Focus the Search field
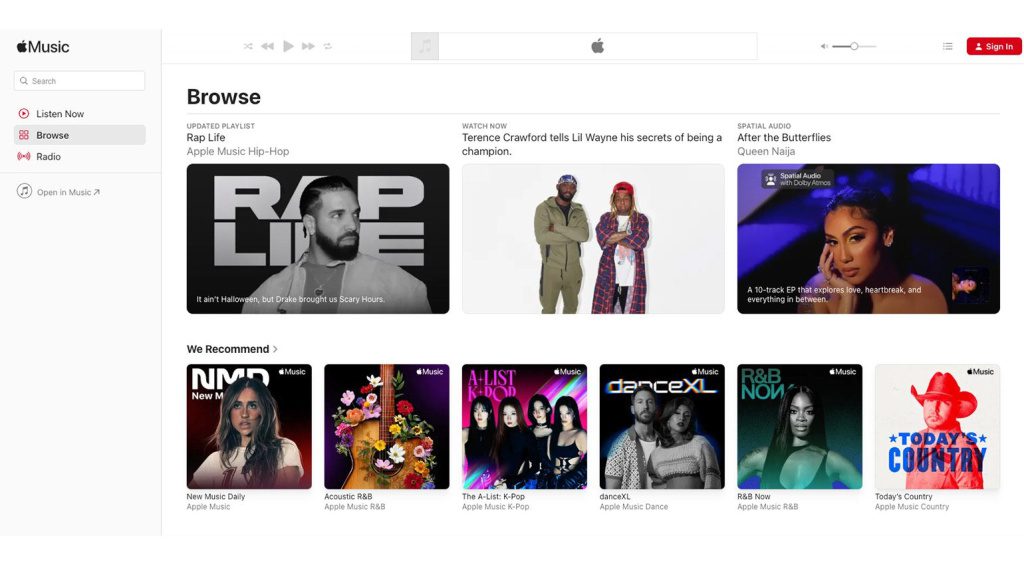This screenshot has height=565, width=1024. tap(79, 81)
